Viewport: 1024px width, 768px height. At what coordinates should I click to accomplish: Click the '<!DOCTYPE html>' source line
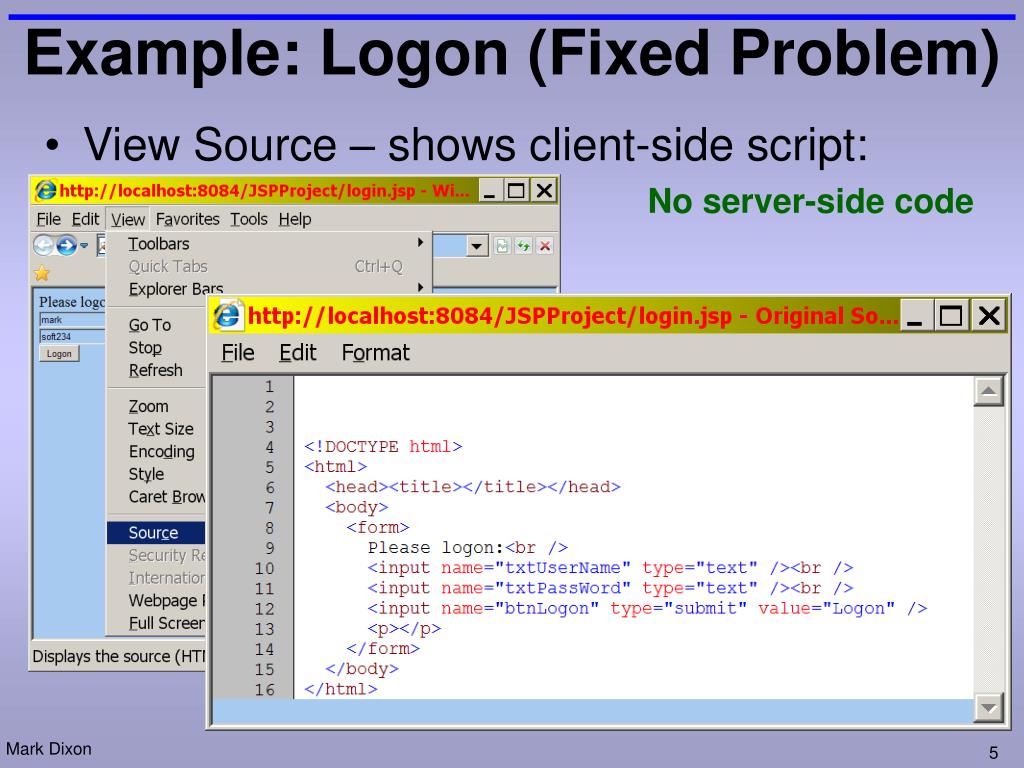point(383,447)
